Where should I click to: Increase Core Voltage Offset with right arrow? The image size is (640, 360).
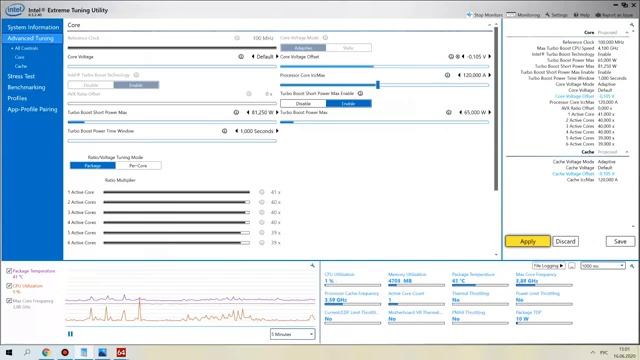(x=489, y=57)
